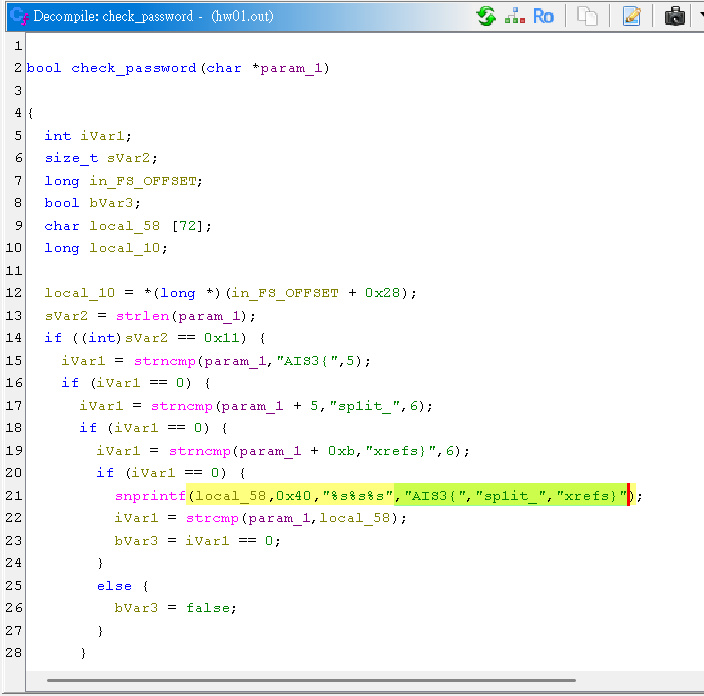Click the Decompile: check_password title text
704x696 pixels.
pyautogui.click(x=114, y=17)
